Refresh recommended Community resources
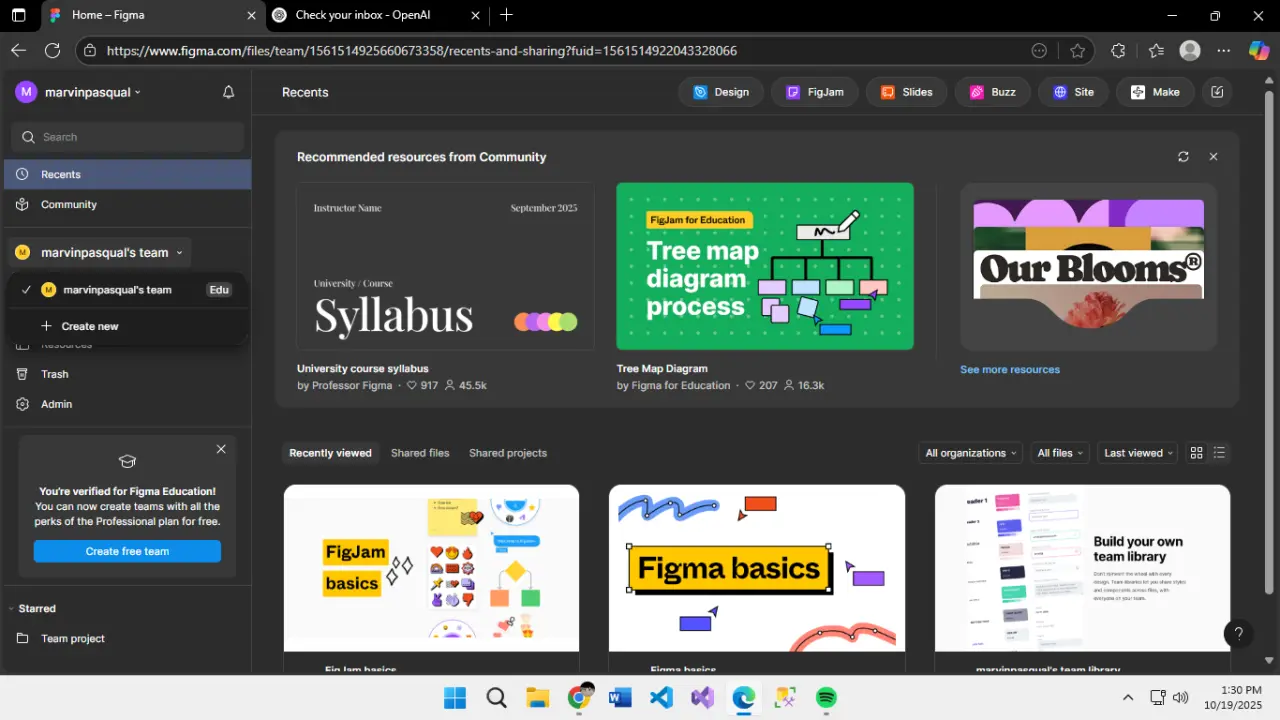Image resolution: width=1280 pixels, height=720 pixels. [x=1183, y=157]
